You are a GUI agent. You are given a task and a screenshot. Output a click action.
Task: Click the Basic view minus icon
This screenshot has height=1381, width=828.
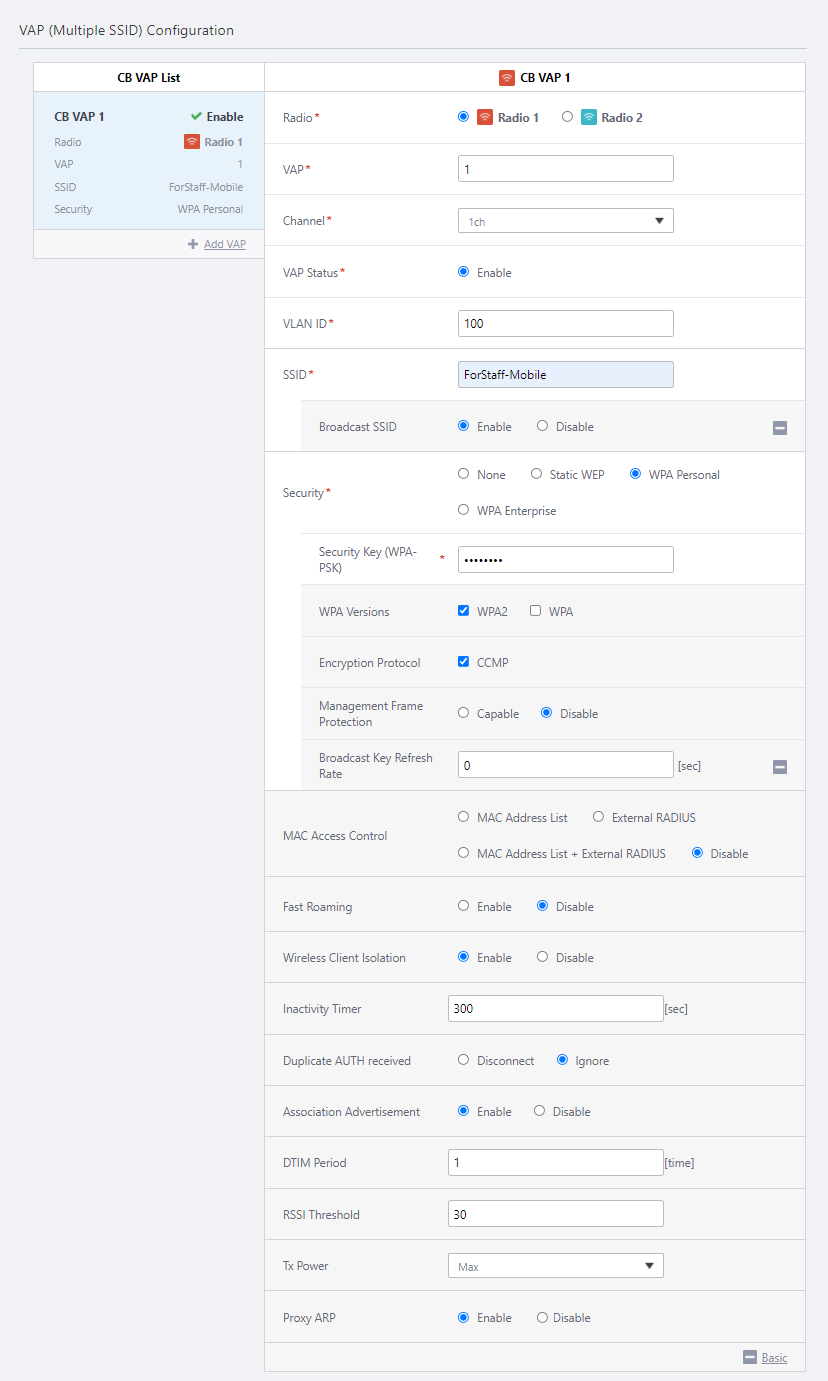(750, 1357)
